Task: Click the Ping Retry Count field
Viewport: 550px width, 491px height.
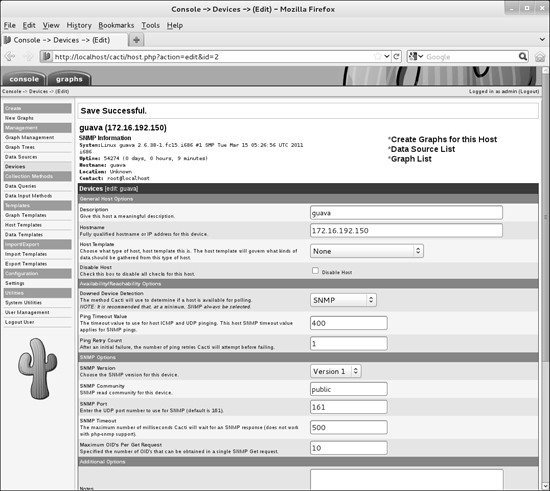Action: click(x=349, y=344)
